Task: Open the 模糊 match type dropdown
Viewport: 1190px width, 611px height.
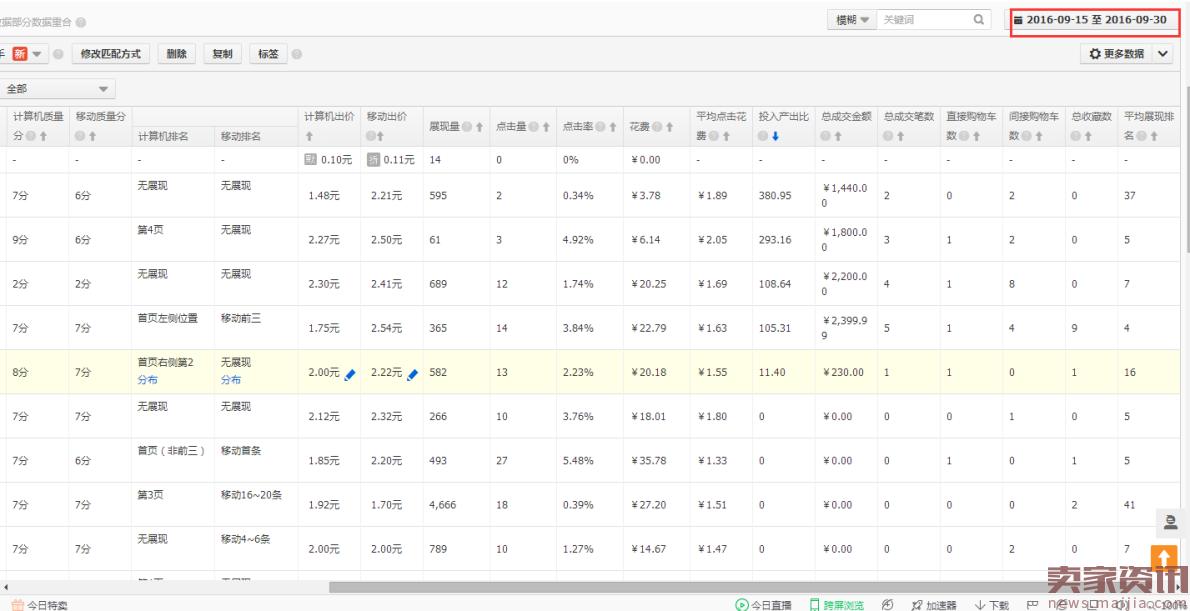Action: [x=852, y=20]
